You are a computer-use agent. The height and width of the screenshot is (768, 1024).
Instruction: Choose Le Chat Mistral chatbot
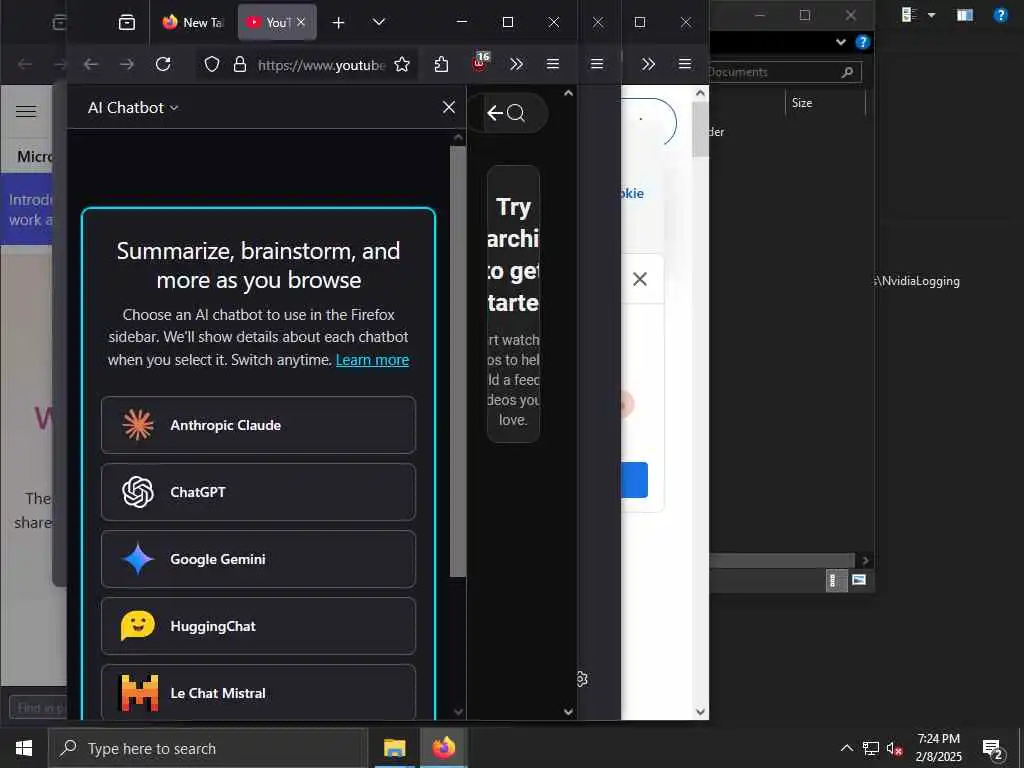[258, 692]
